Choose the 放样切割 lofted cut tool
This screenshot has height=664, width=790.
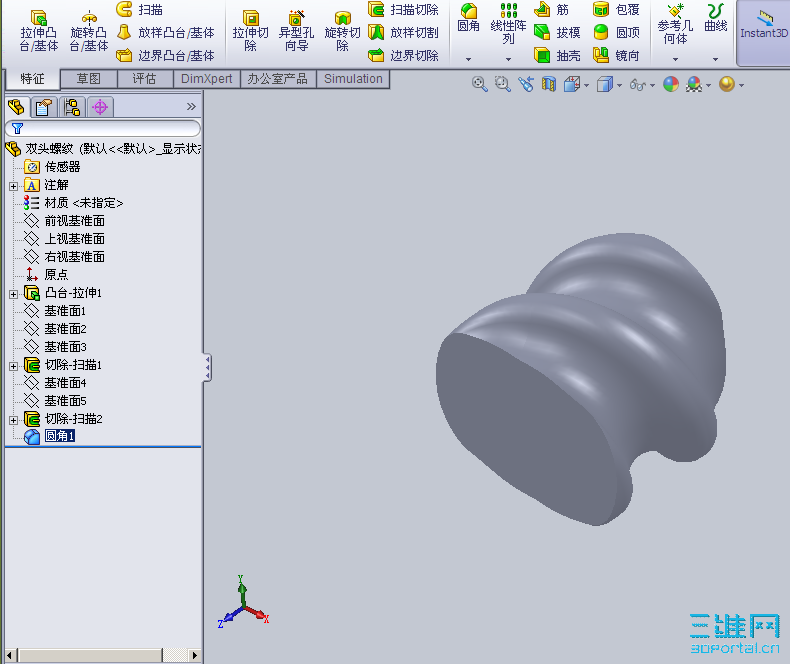pyautogui.click(x=403, y=32)
